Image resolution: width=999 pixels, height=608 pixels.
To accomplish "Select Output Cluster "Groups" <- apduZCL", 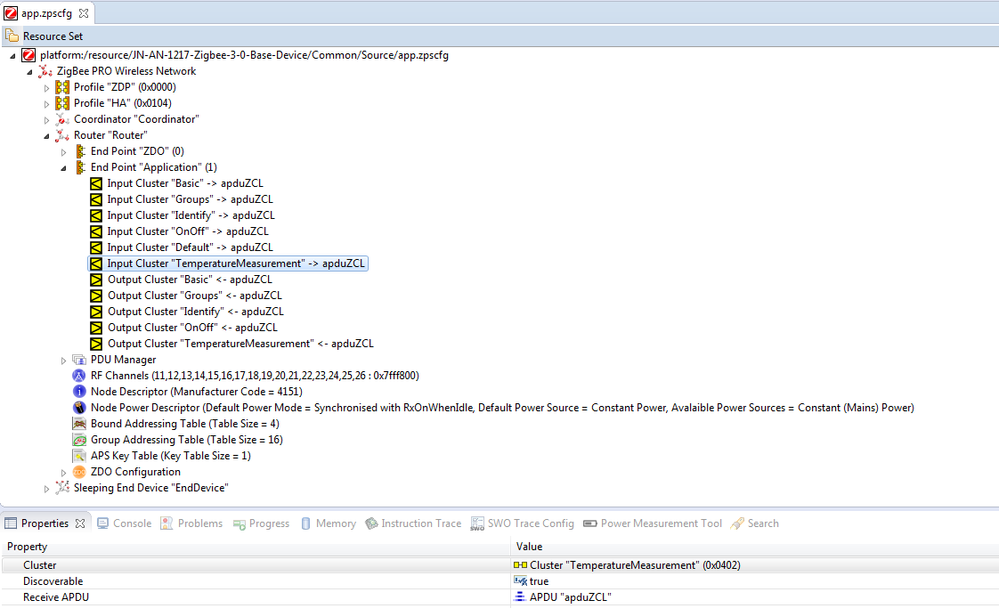I will [195, 296].
